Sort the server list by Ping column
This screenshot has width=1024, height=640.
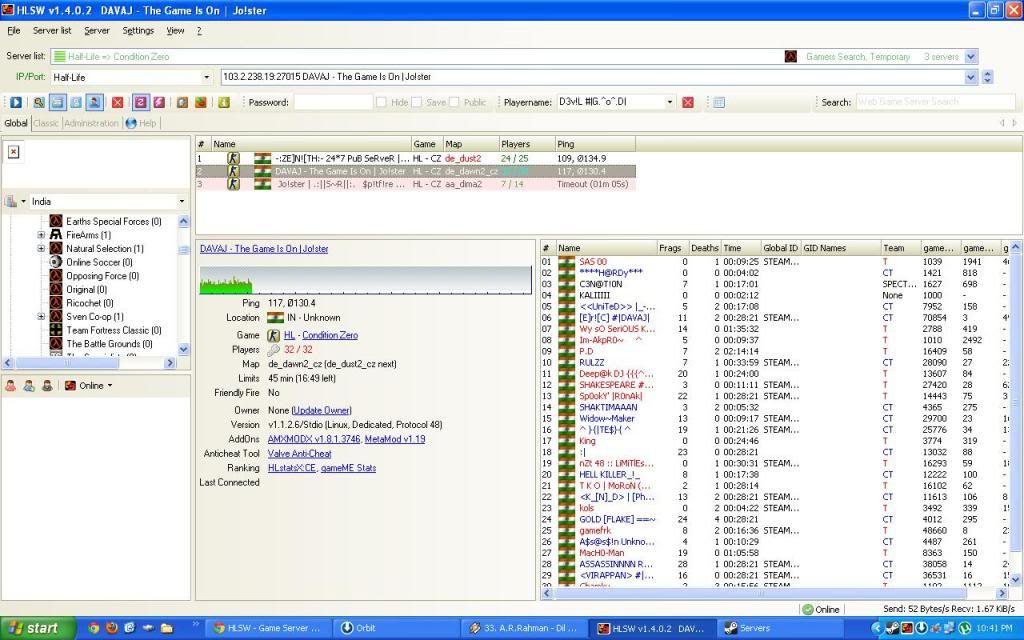click(x=594, y=144)
